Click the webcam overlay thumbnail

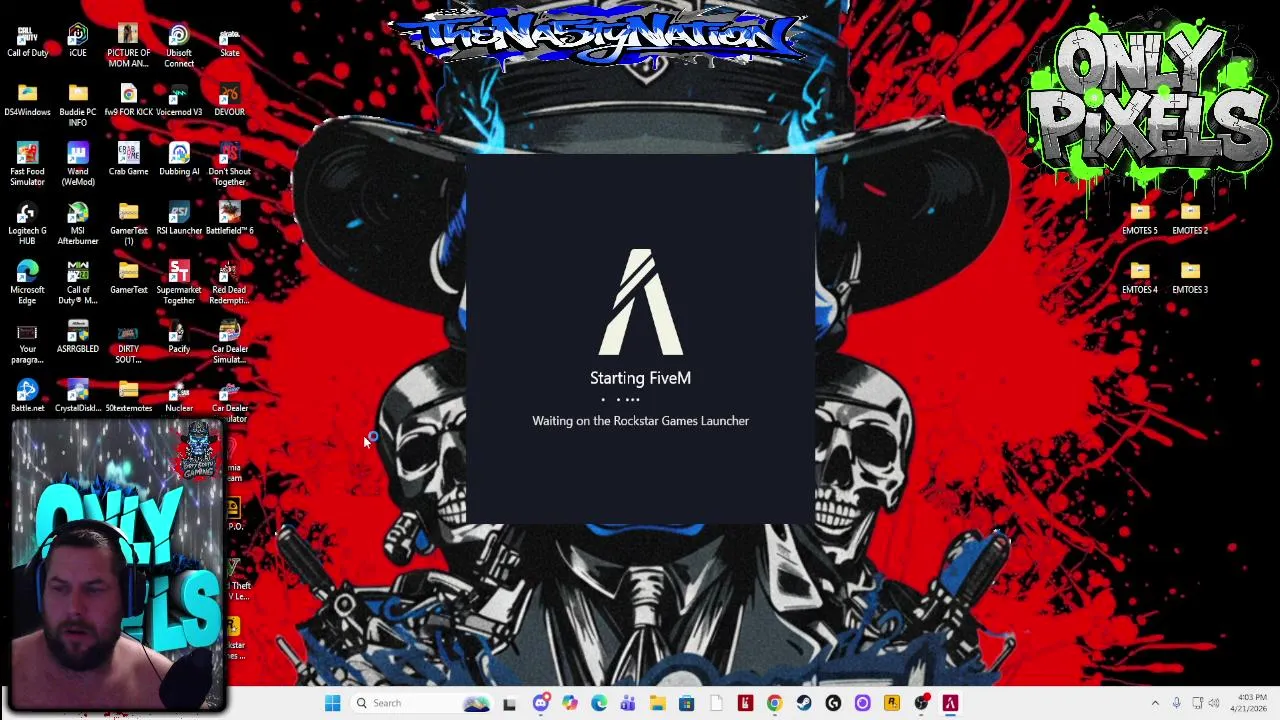[117, 565]
